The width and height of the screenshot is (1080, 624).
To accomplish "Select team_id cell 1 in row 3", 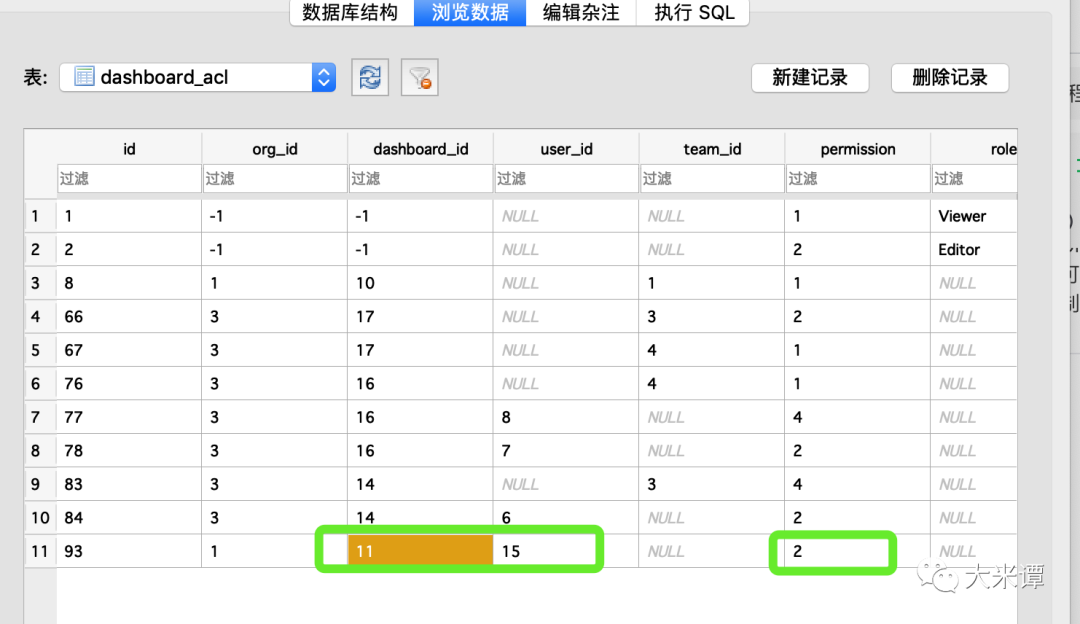I will pyautogui.click(x=712, y=283).
